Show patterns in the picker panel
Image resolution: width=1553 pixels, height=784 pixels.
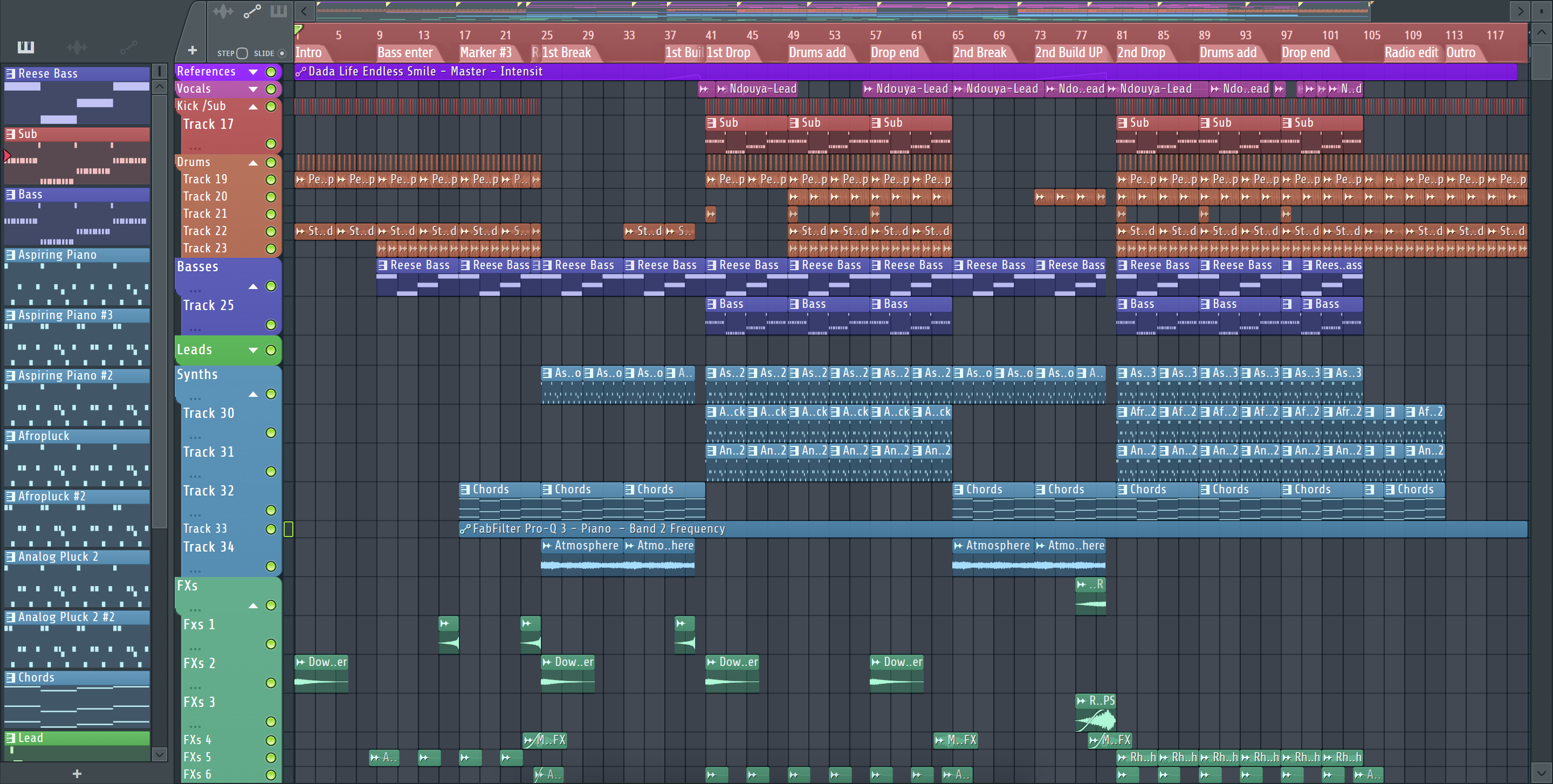click(25, 47)
